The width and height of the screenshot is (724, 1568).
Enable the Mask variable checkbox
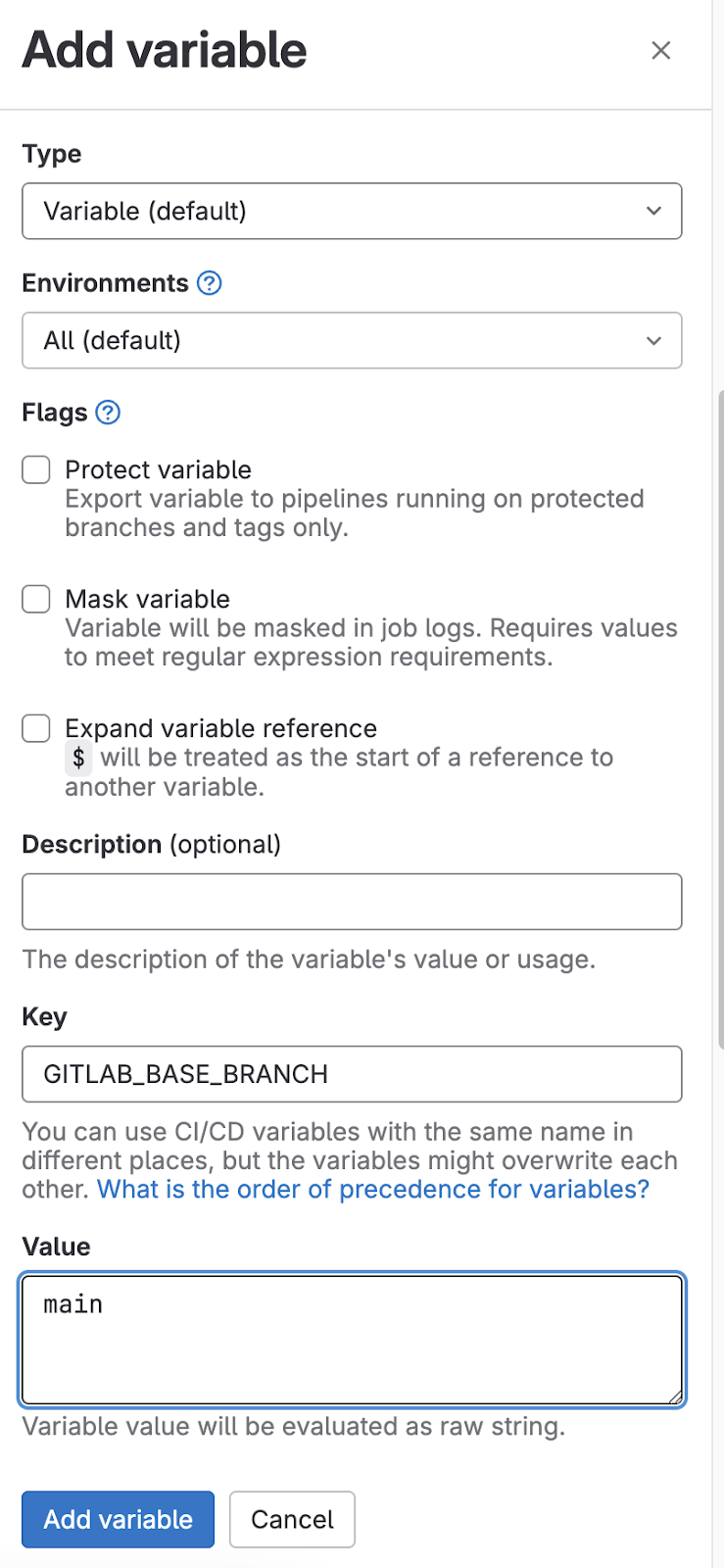[36, 599]
